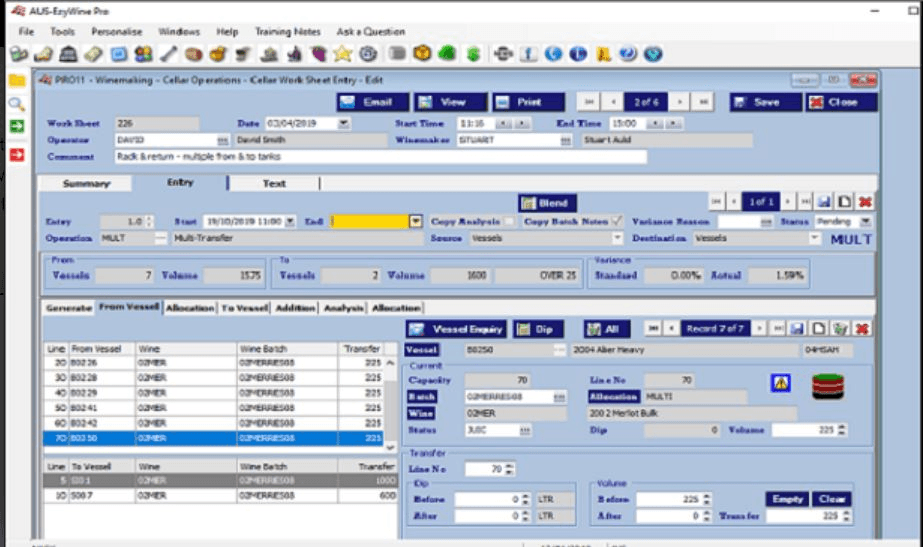The width and height of the screenshot is (923, 547).
Task: Click the Blend button
Action: tap(547, 203)
